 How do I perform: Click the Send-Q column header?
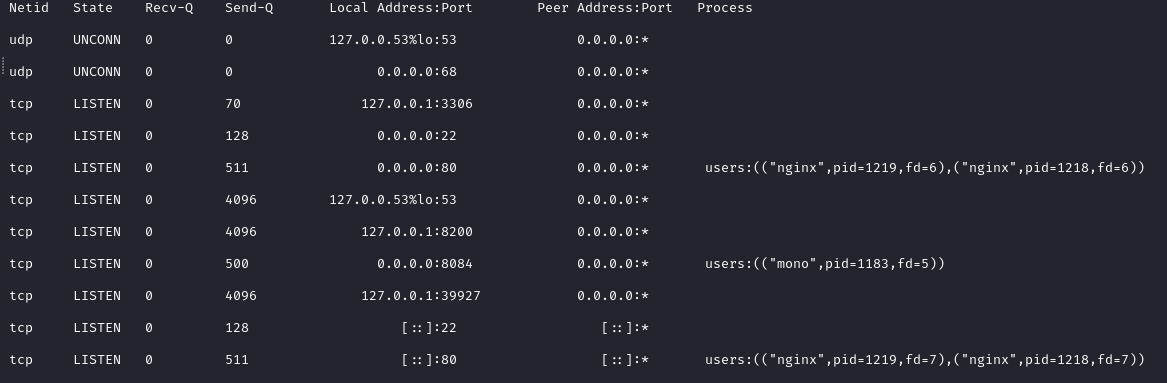click(x=249, y=7)
